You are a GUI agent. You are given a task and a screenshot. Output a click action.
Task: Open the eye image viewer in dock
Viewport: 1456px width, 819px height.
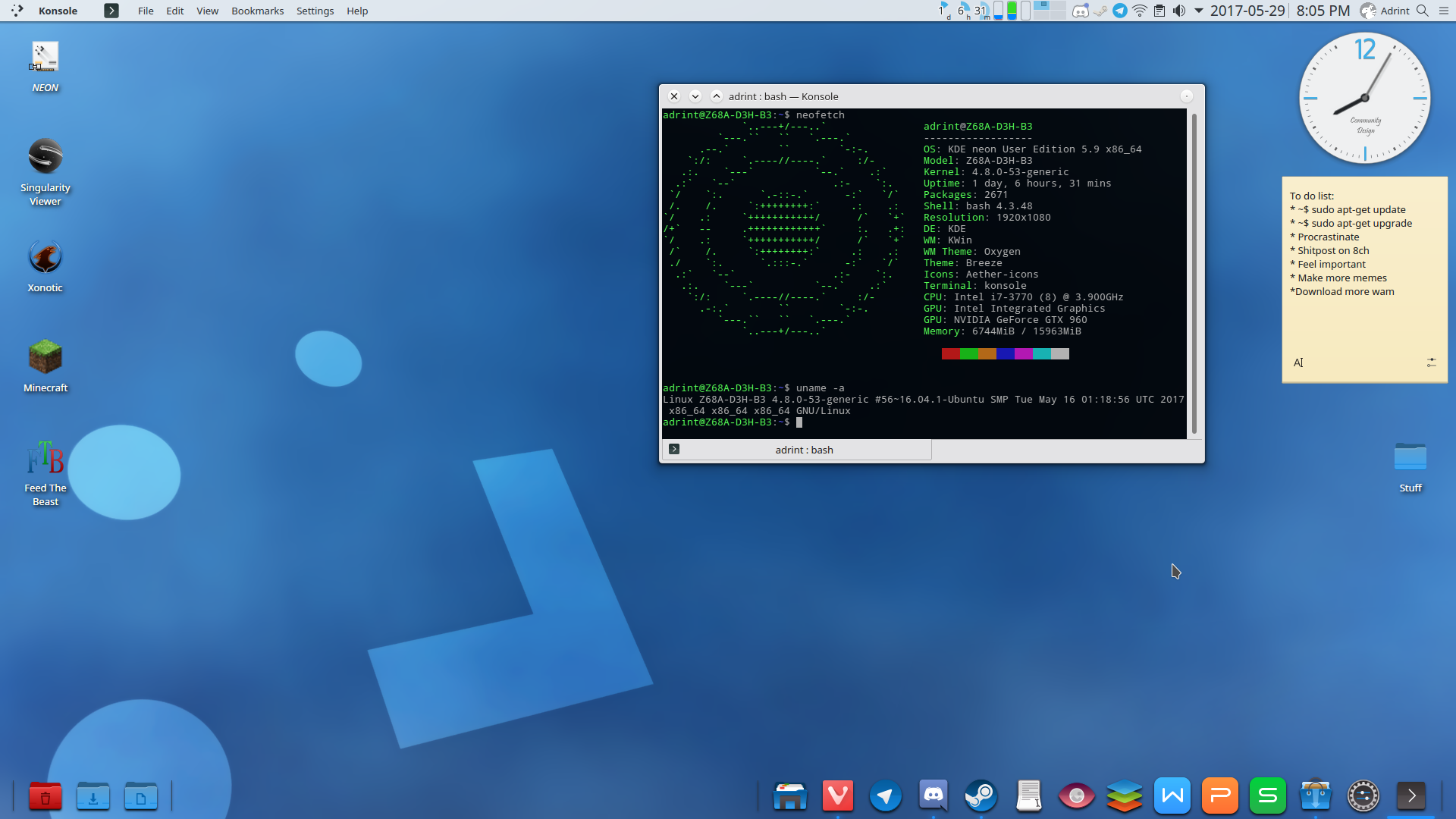[1076, 796]
